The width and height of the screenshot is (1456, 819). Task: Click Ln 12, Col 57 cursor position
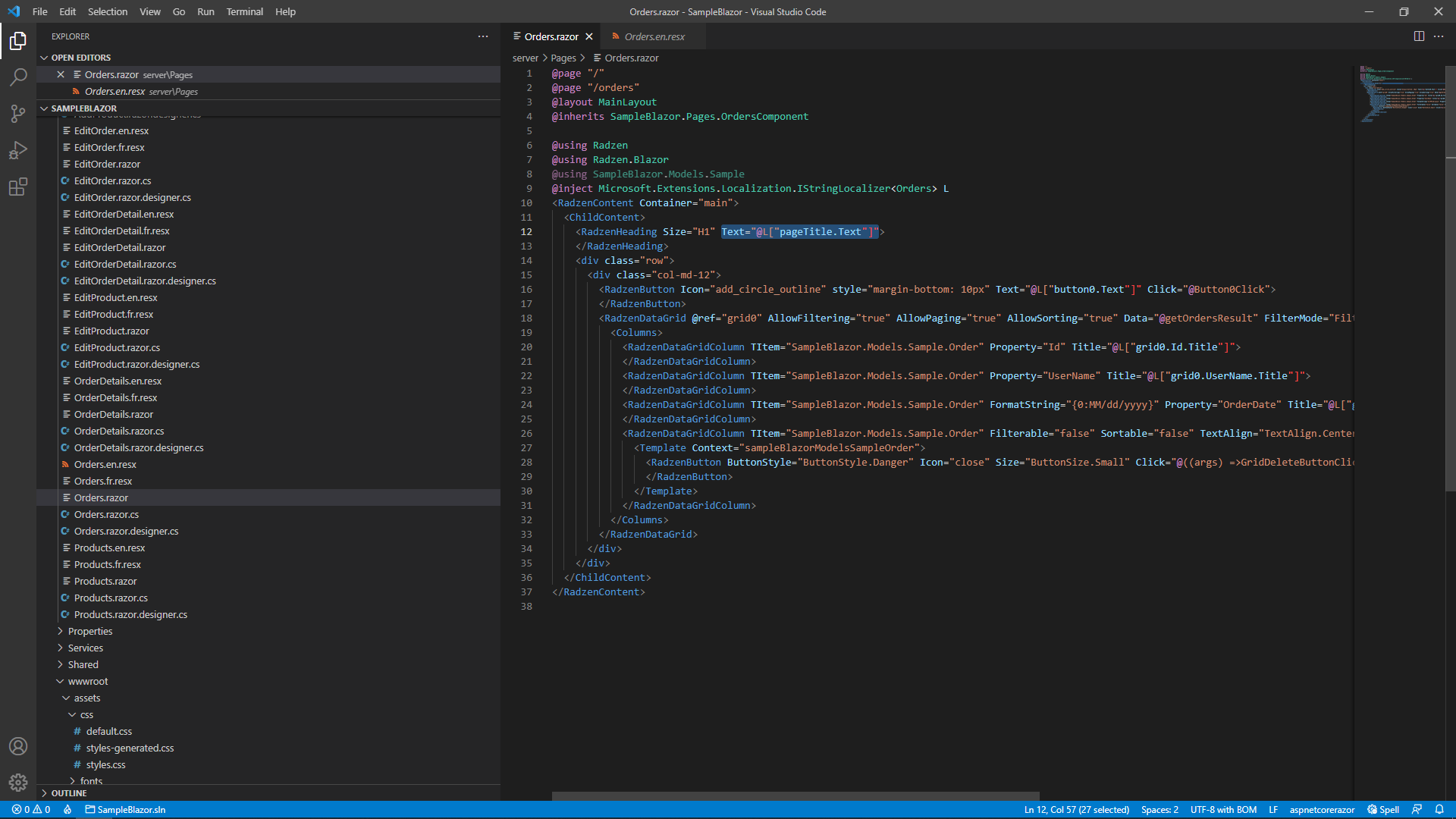pyautogui.click(x=1076, y=810)
